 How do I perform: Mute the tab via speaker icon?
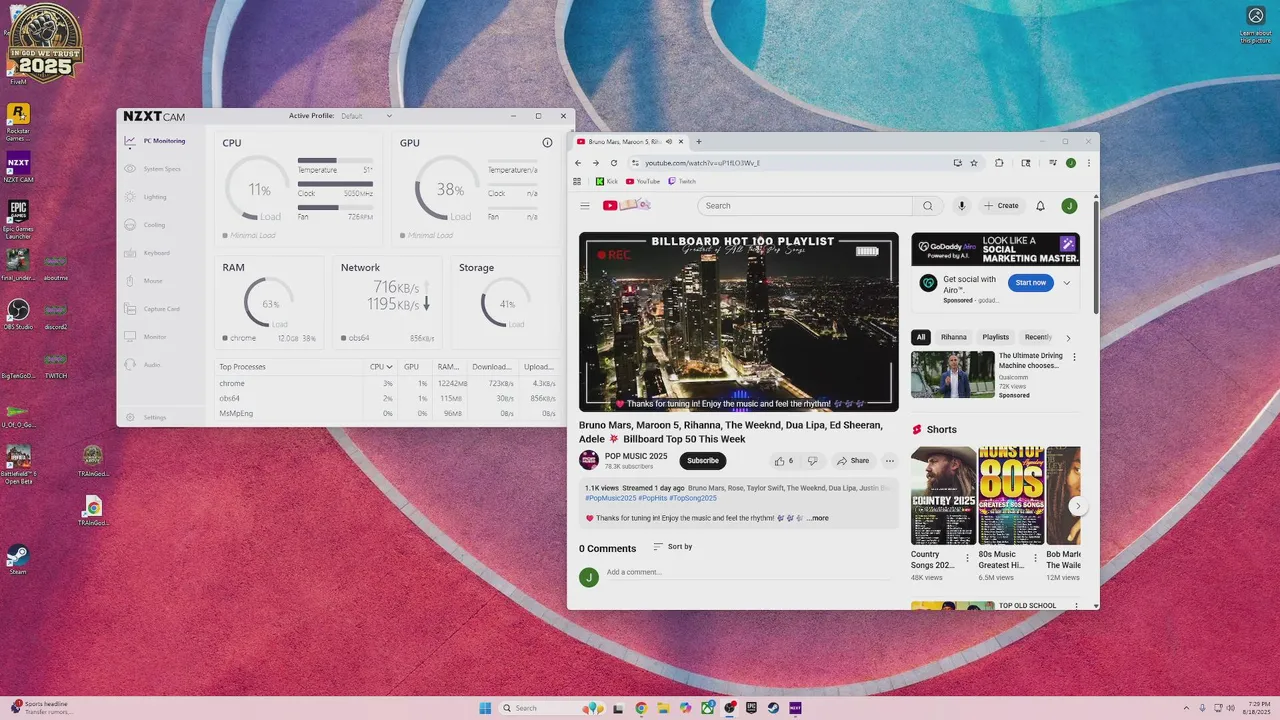(x=668, y=142)
